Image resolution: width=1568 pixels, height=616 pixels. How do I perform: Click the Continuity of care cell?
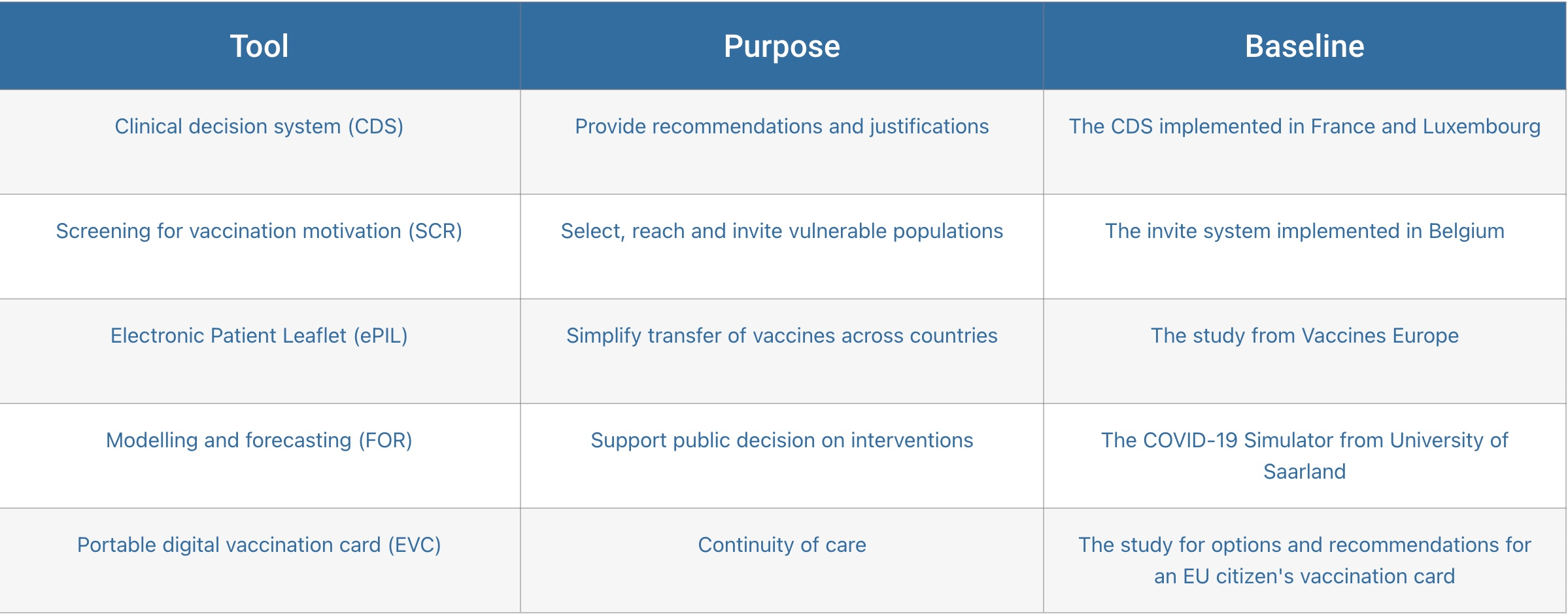(x=782, y=560)
